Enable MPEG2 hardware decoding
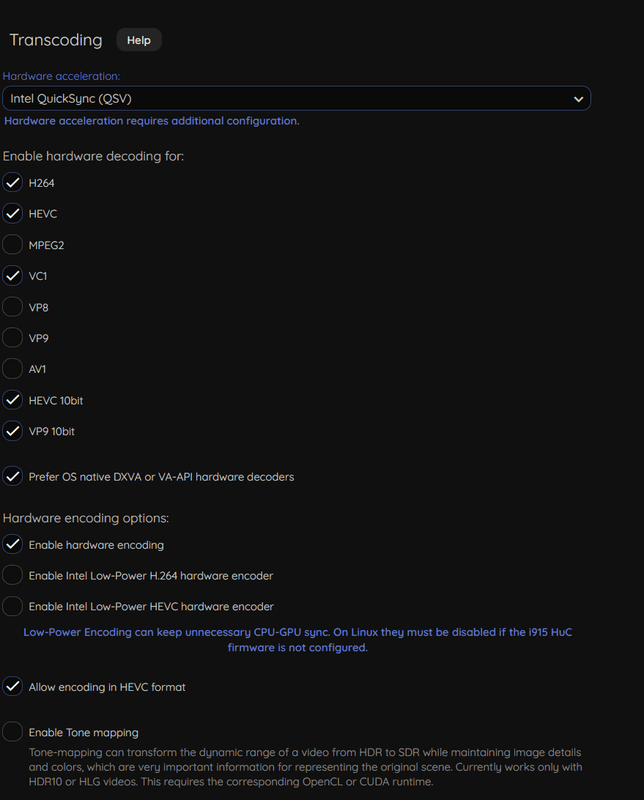644x800 pixels. point(13,245)
